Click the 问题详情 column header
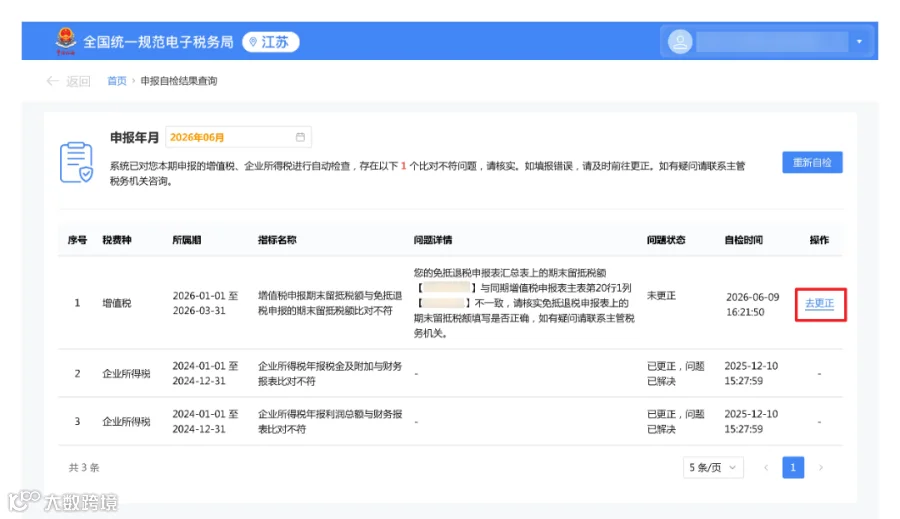 [x=433, y=240]
